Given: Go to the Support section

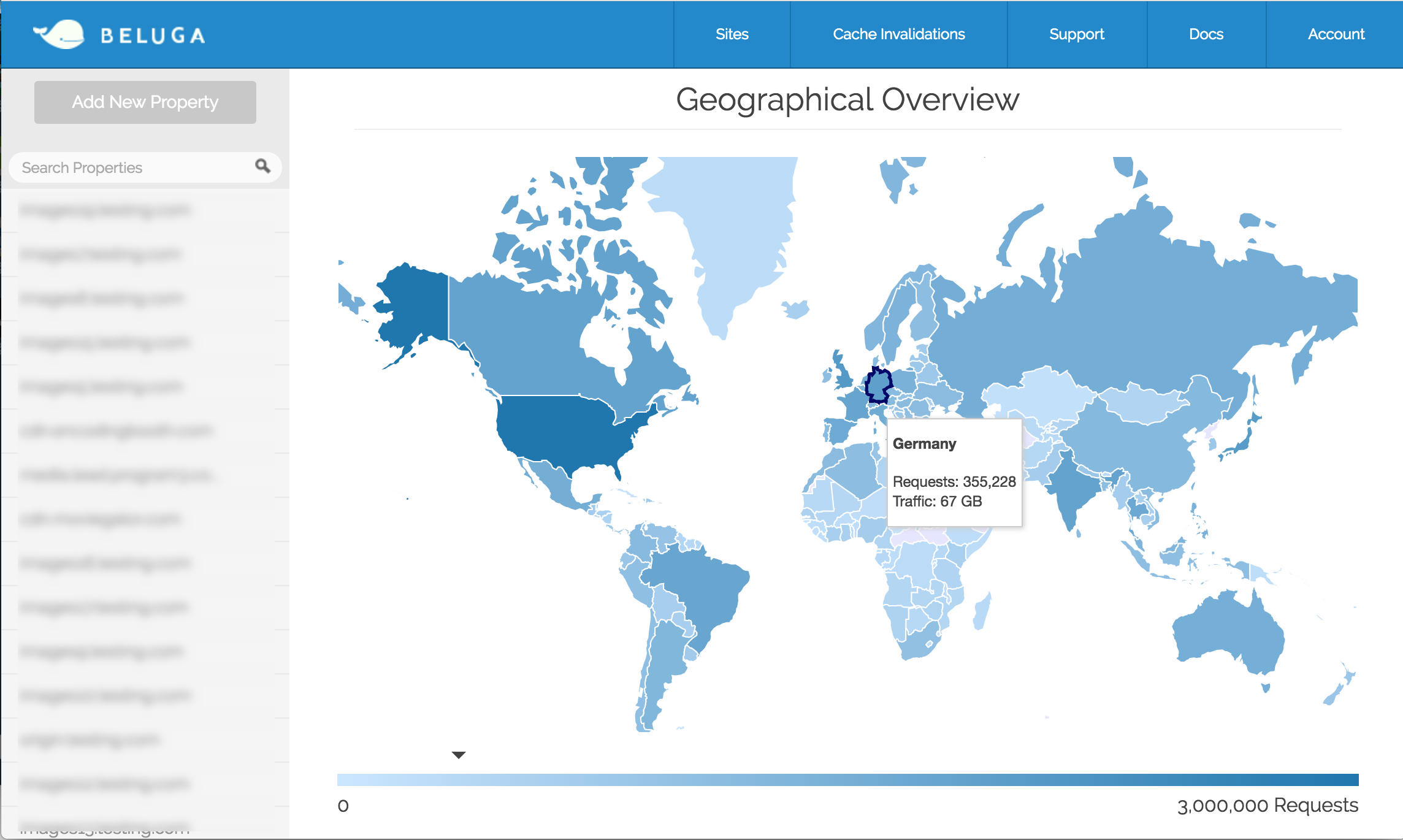Looking at the screenshot, I should pos(1076,34).
